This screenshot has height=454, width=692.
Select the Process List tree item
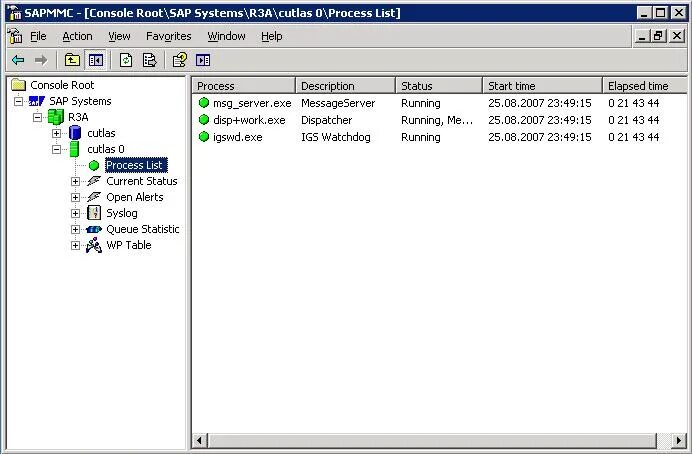click(136, 165)
